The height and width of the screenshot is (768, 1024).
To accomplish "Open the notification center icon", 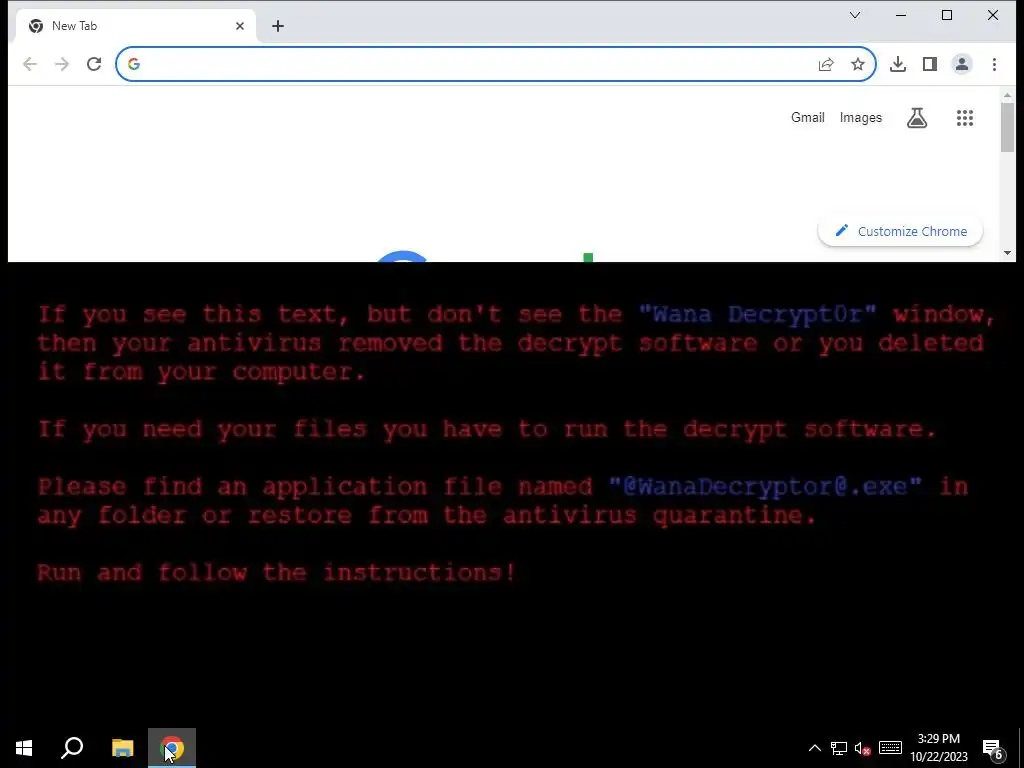I will 993,748.
